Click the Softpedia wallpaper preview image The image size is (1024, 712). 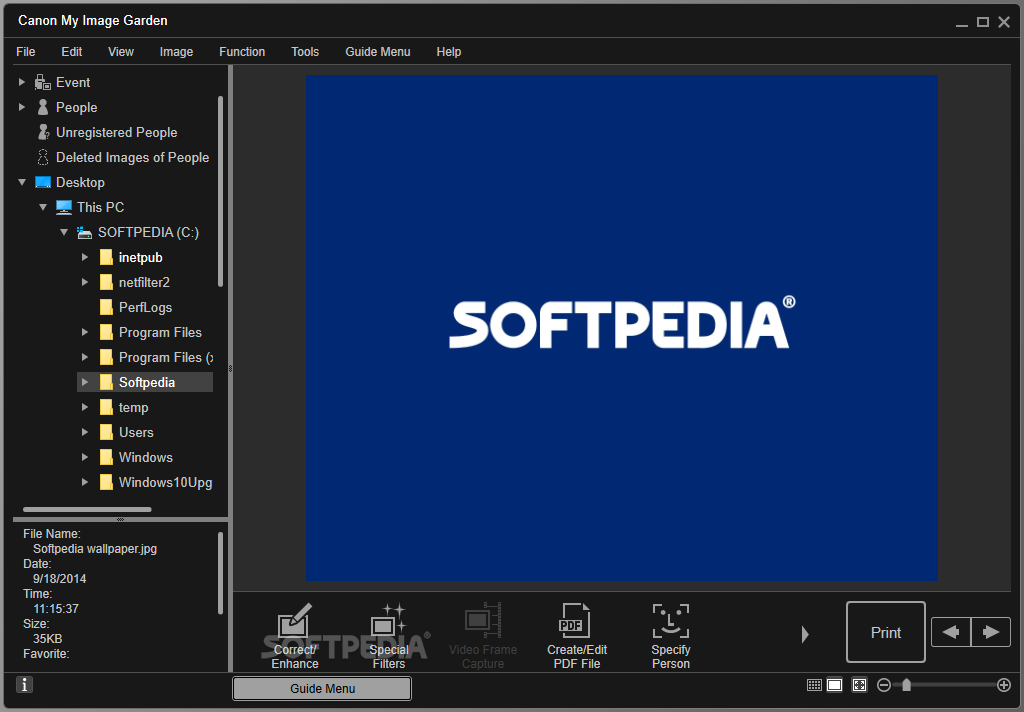(622, 328)
